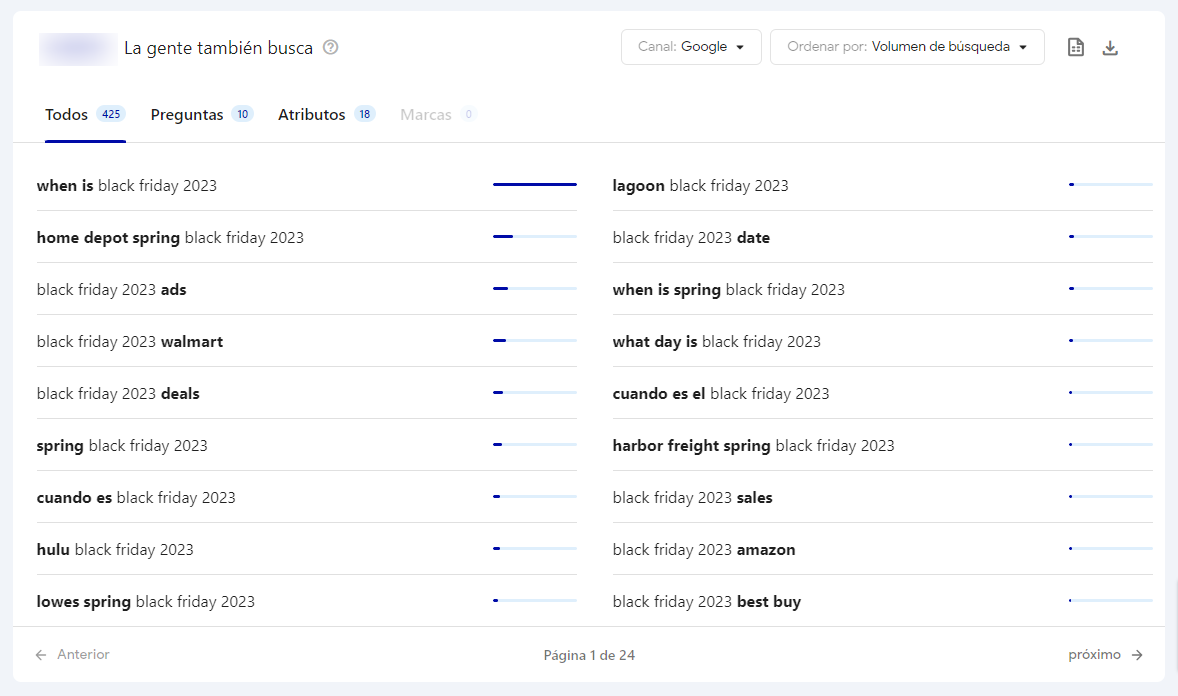Click 'cuando es el black friday 2023'
Viewport: 1178px width, 696px height.
tap(721, 393)
